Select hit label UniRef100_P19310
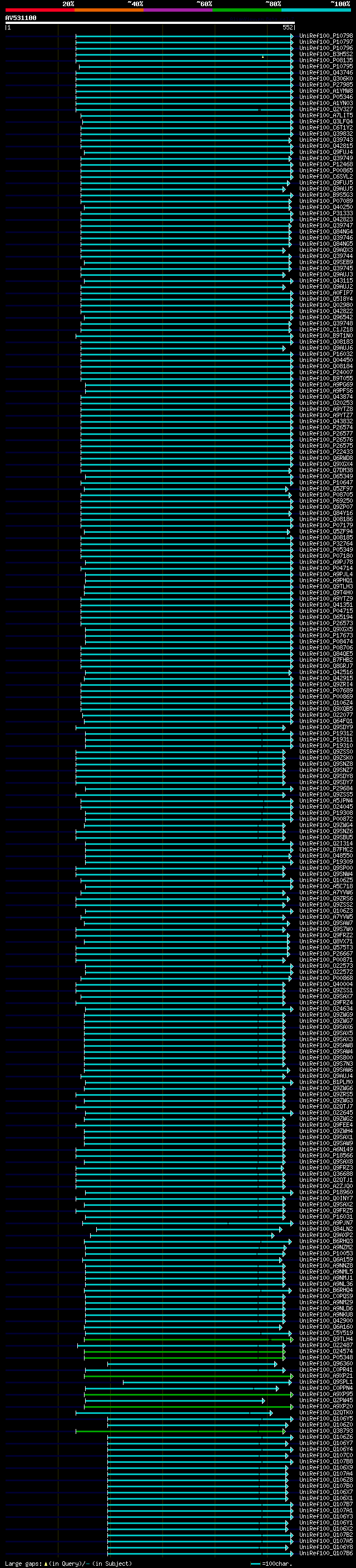This screenshot has height=1568, width=356. [326, 745]
